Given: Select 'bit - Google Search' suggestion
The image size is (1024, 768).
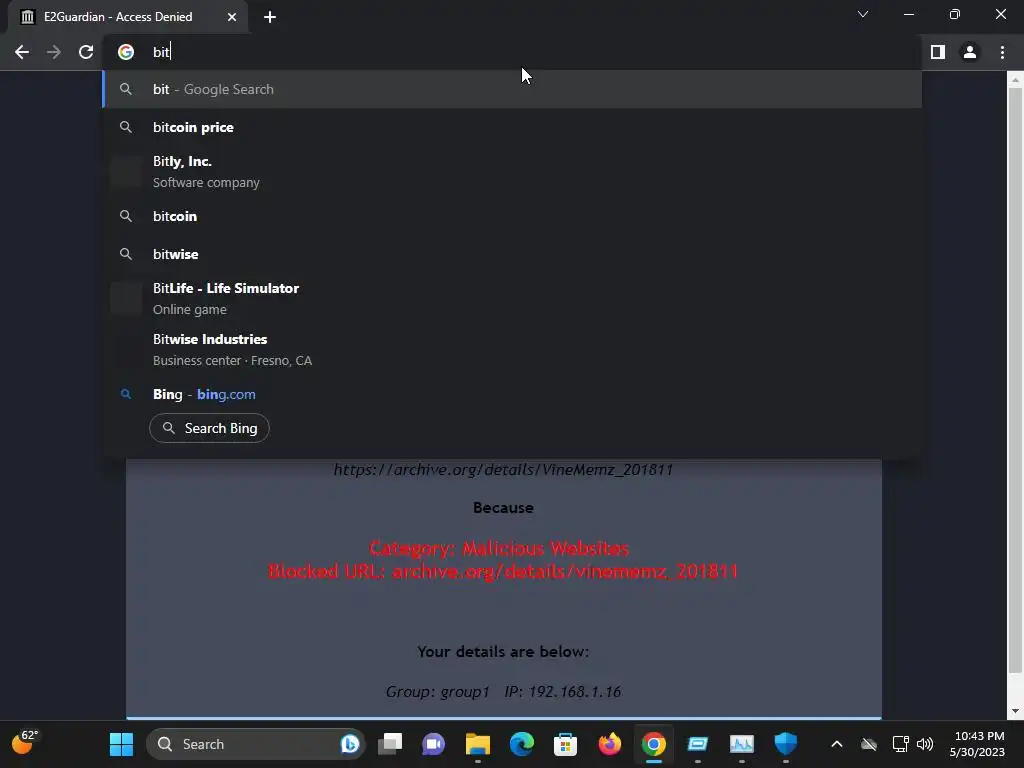Looking at the screenshot, I should (513, 89).
